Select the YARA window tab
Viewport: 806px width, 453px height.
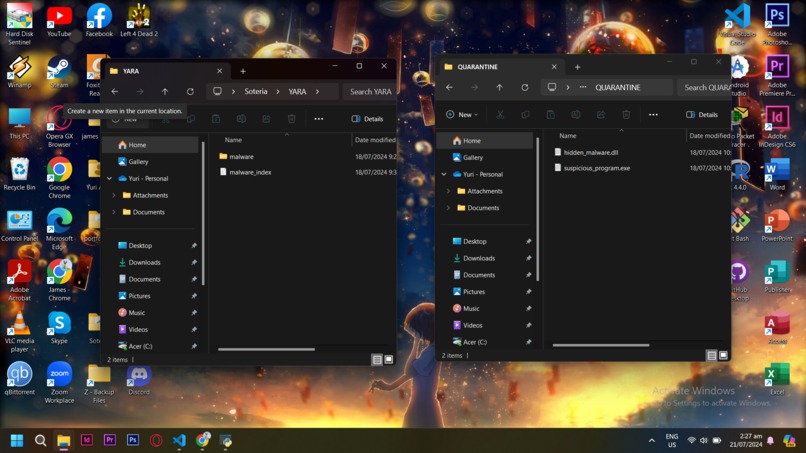tap(167, 71)
